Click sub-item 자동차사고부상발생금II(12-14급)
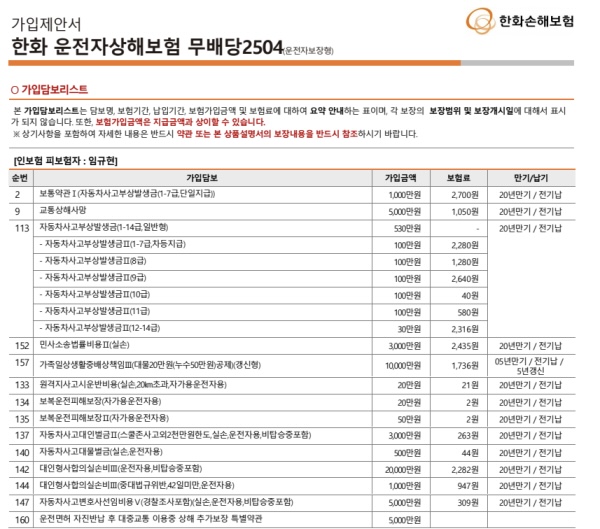Image resolution: width=600 pixels, height=529 pixels. click(x=99, y=328)
